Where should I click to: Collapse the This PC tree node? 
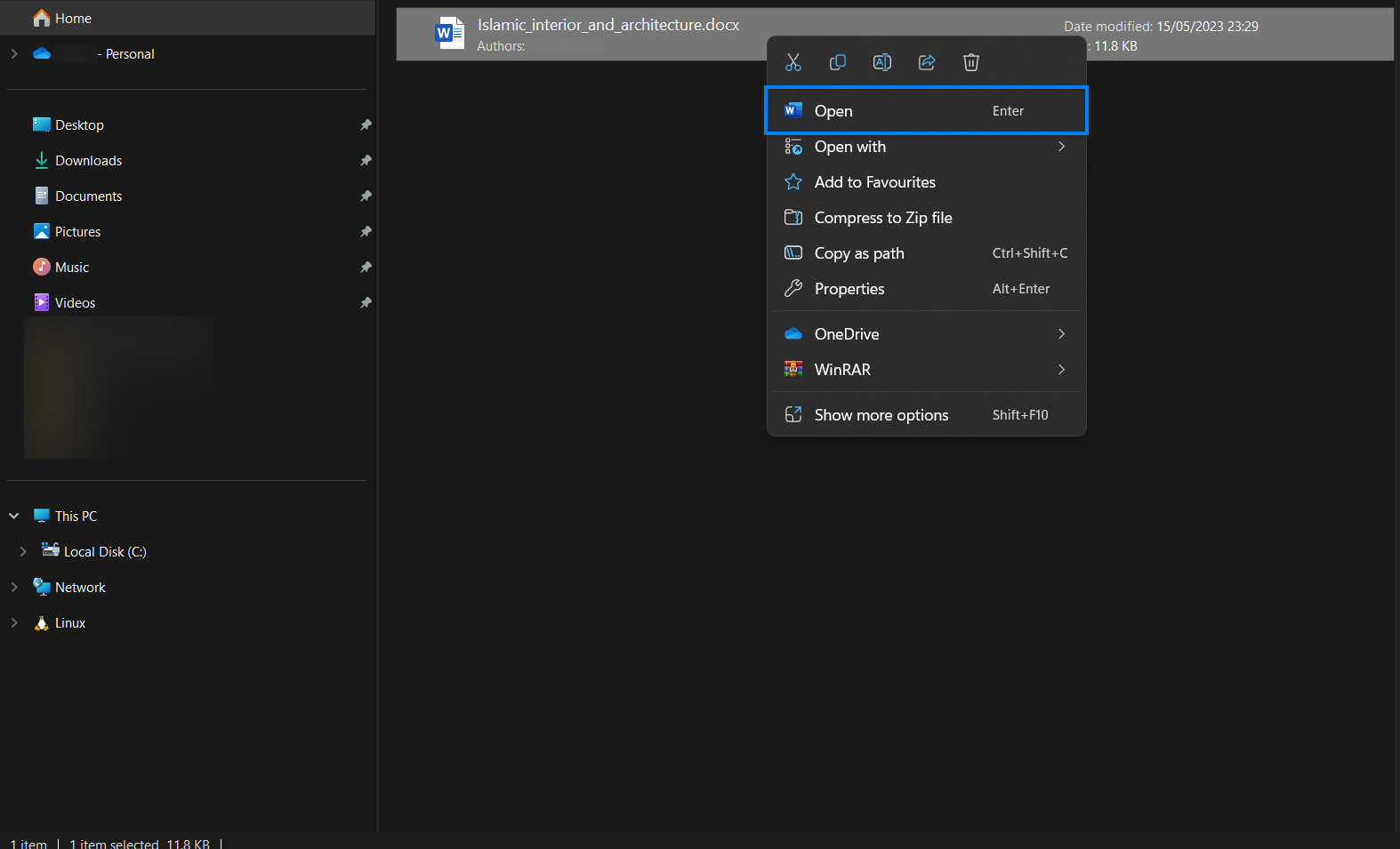point(14,517)
